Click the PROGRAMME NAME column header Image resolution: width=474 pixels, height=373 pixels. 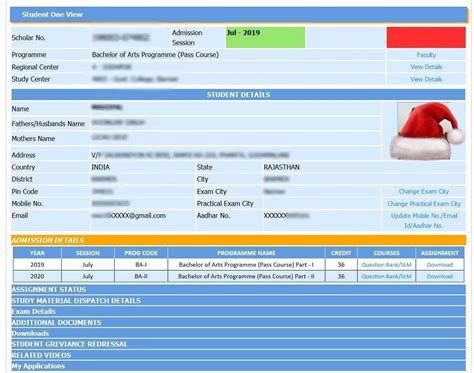[x=246, y=253]
